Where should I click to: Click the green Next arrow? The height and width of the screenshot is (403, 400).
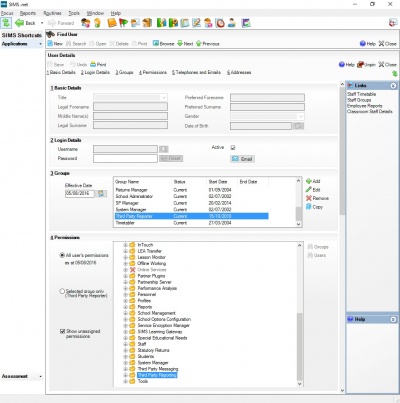180,44
